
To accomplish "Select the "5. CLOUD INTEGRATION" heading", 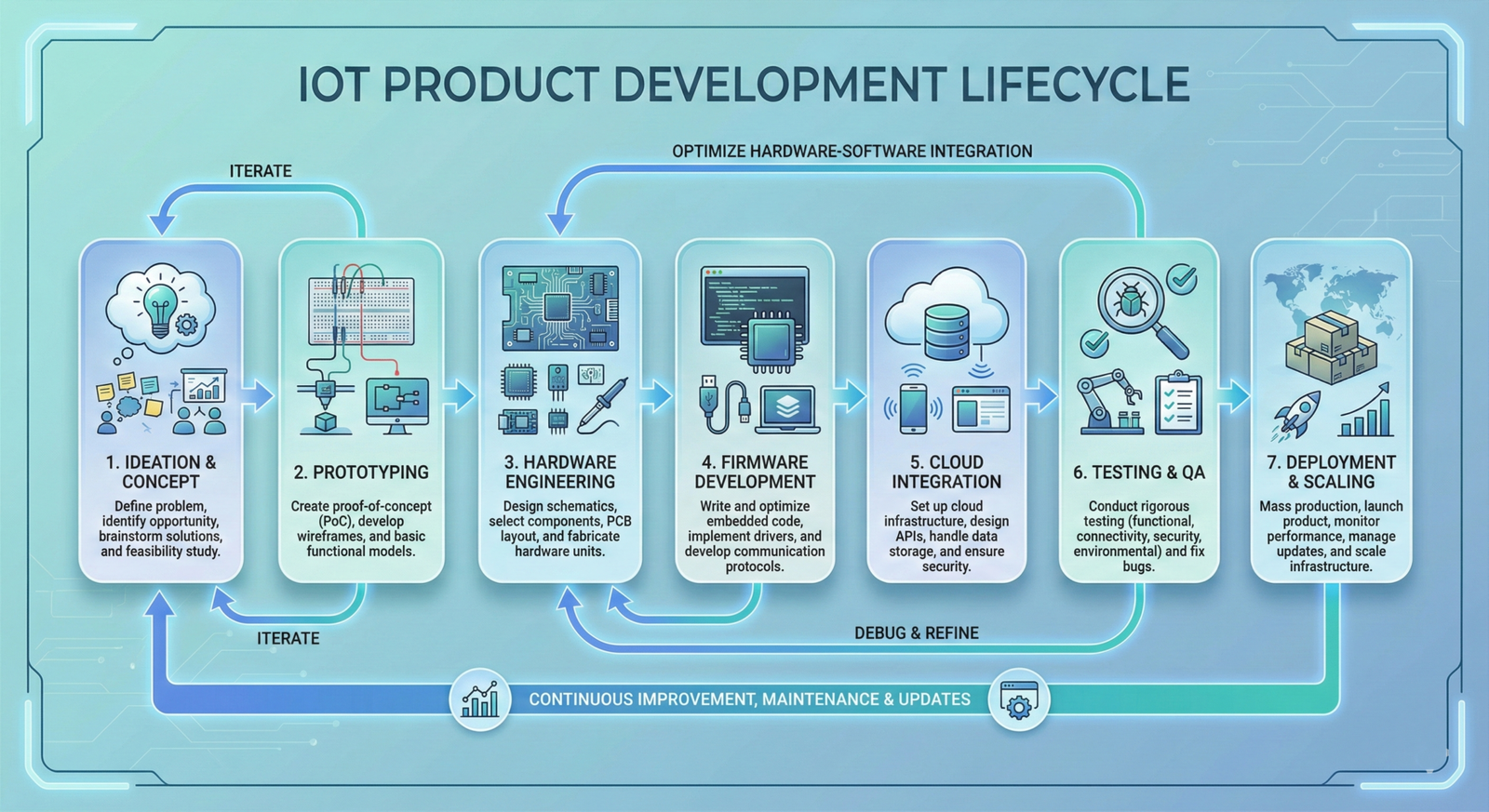I will click(946, 472).
